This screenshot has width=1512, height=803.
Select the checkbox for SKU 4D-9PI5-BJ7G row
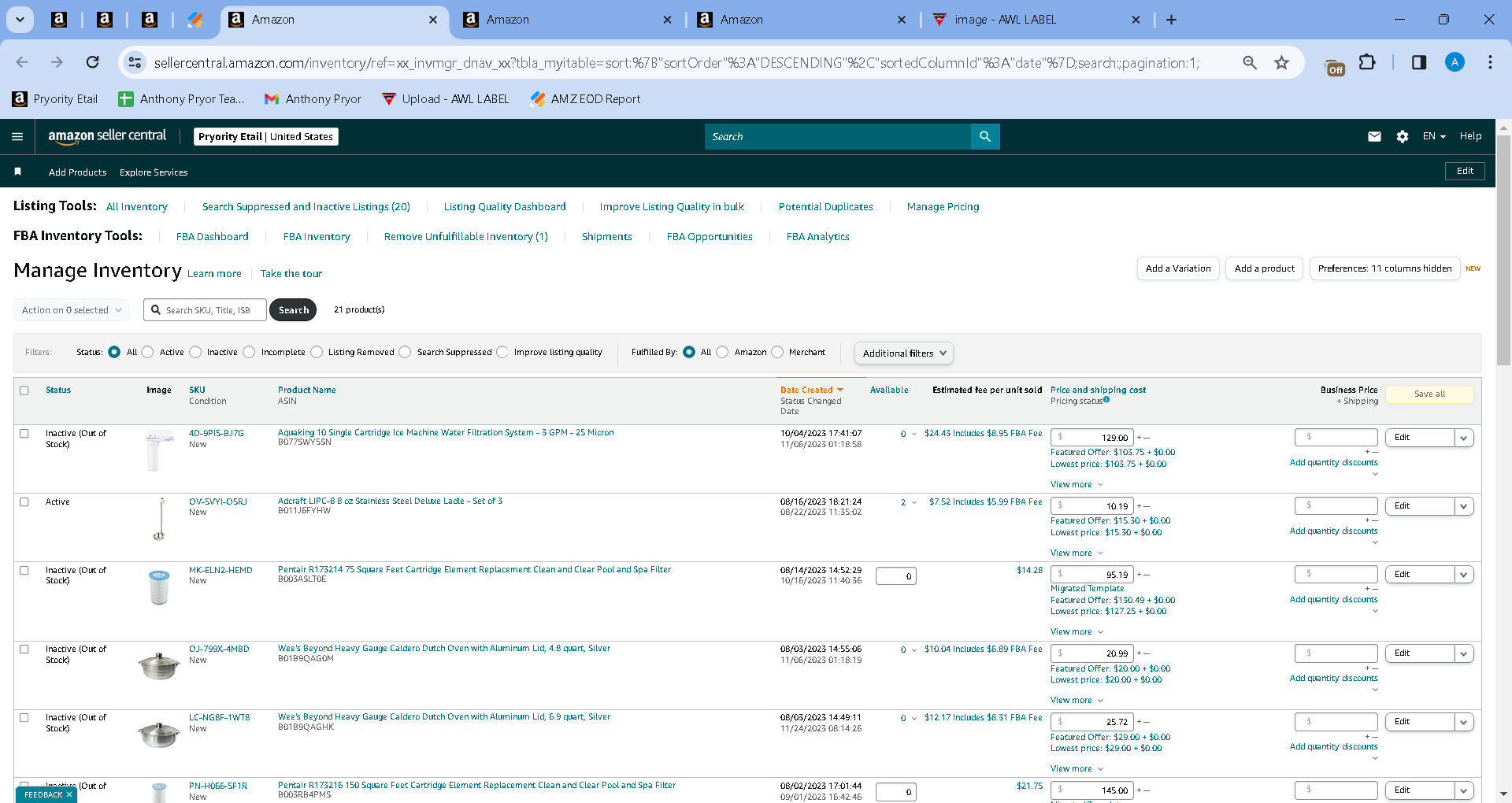(24, 434)
